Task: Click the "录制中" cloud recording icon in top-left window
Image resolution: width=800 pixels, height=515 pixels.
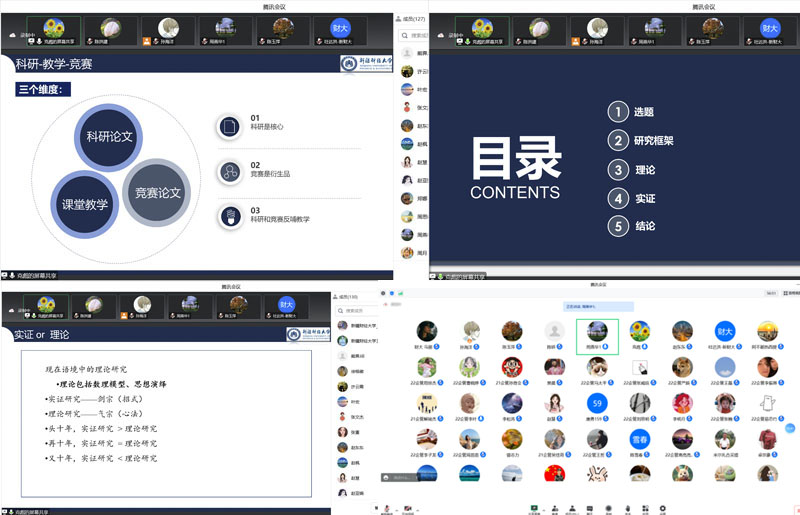Action: pos(13,34)
